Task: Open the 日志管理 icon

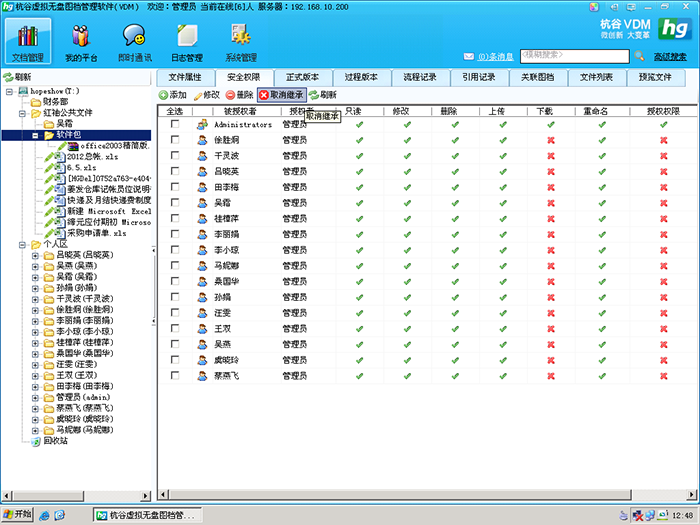Action: click(187, 36)
